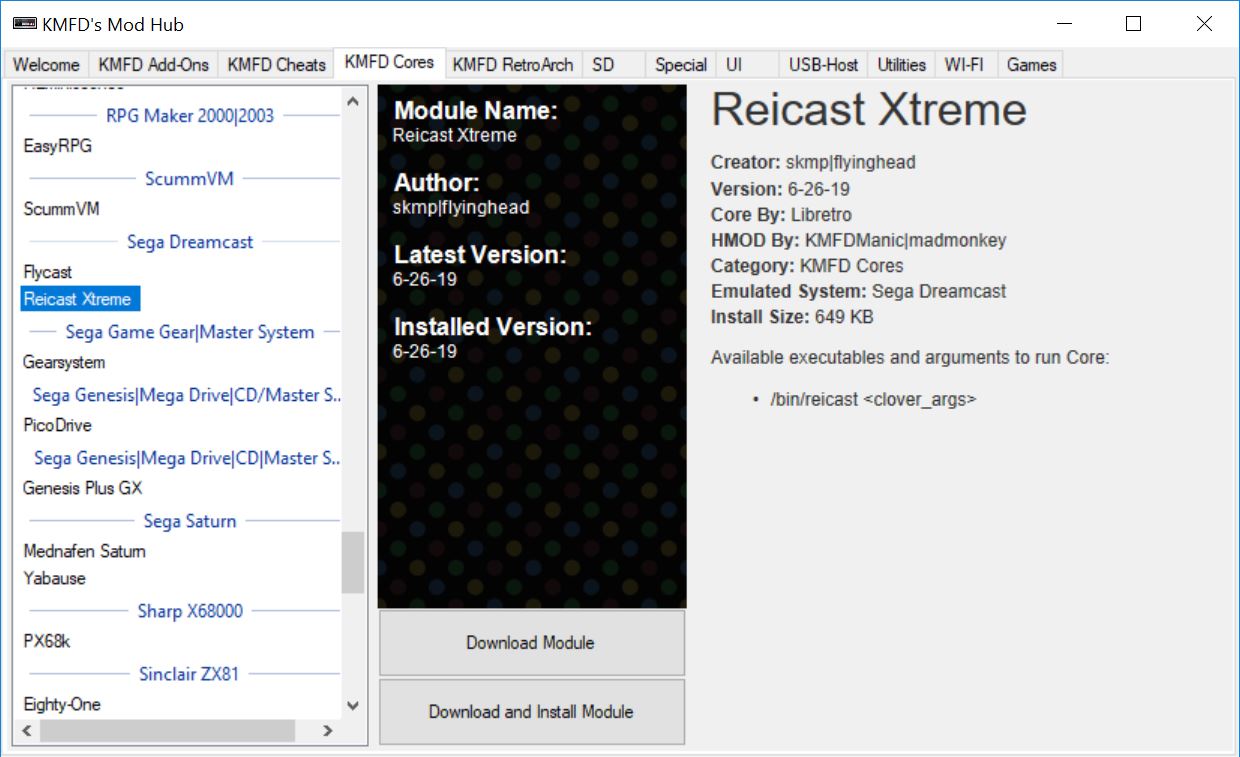Select the Yabause core
Image resolution: width=1240 pixels, height=757 pixels.
(x=54, y=578)
